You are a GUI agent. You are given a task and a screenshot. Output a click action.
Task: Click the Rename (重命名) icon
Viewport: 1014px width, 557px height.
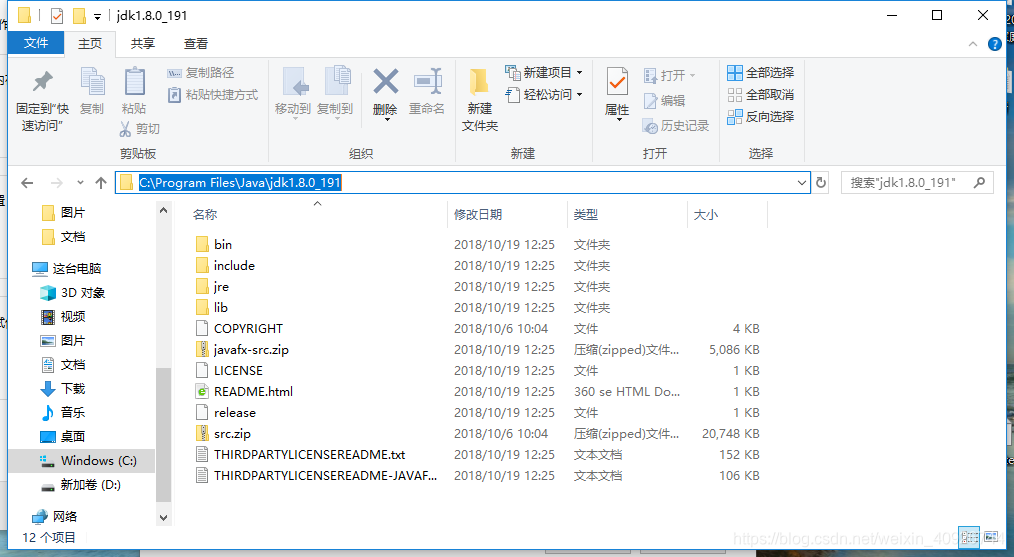point(427,83)
